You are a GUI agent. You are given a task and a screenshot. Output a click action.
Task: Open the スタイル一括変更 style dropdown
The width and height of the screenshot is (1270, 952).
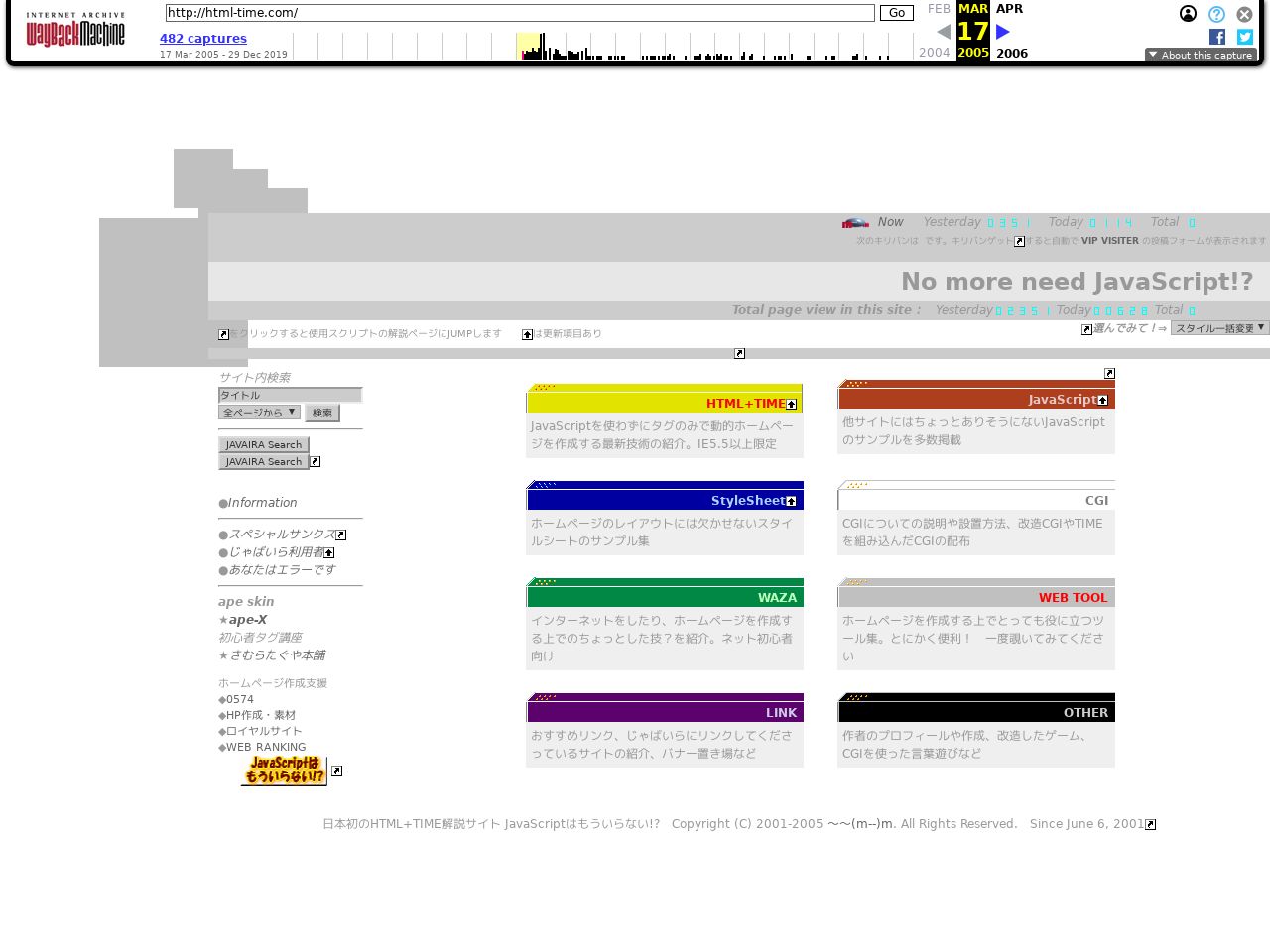coord(1219,328)
